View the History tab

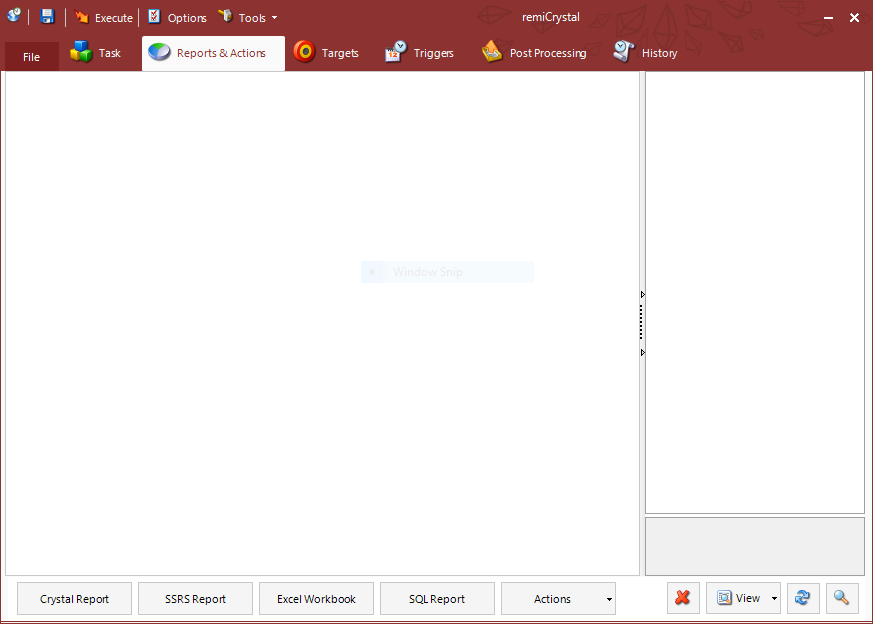645,53
